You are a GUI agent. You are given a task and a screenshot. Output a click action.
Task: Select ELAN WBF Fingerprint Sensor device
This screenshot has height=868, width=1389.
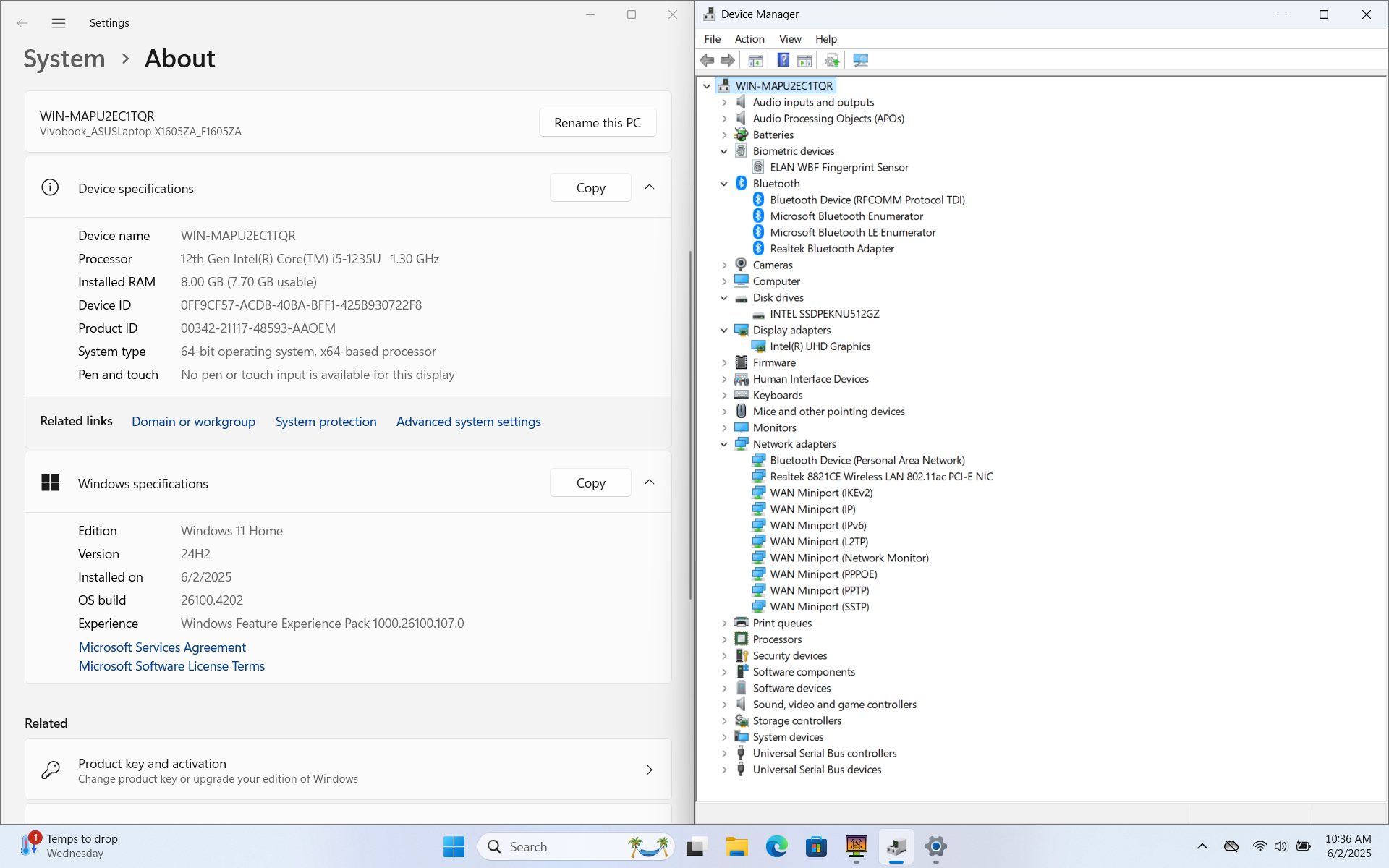coord(838,167)
